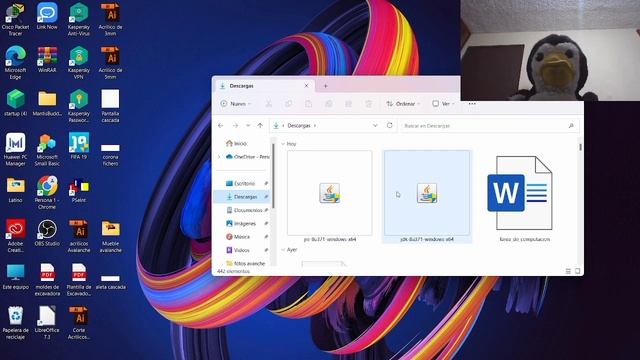Collapse the Hoy group header
640x360 pixels.
[283, 144]
